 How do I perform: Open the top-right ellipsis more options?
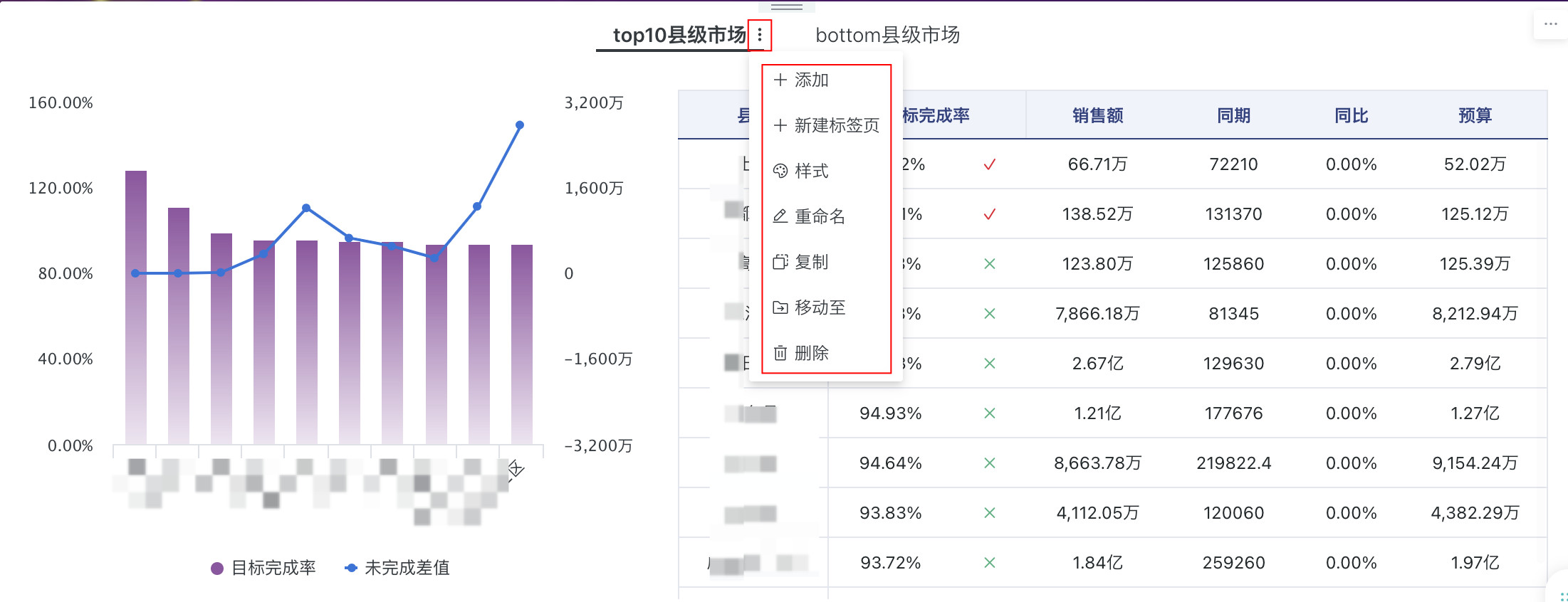point(1550,24)
